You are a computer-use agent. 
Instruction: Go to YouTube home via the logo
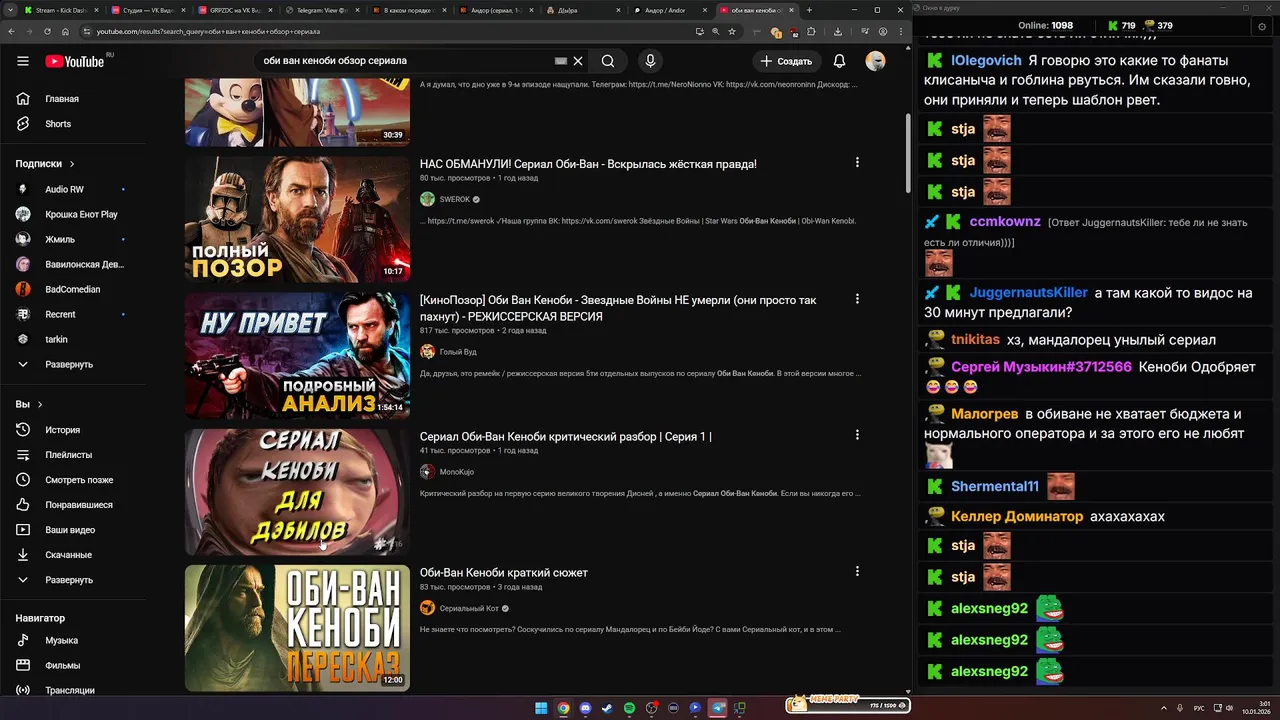75,61
